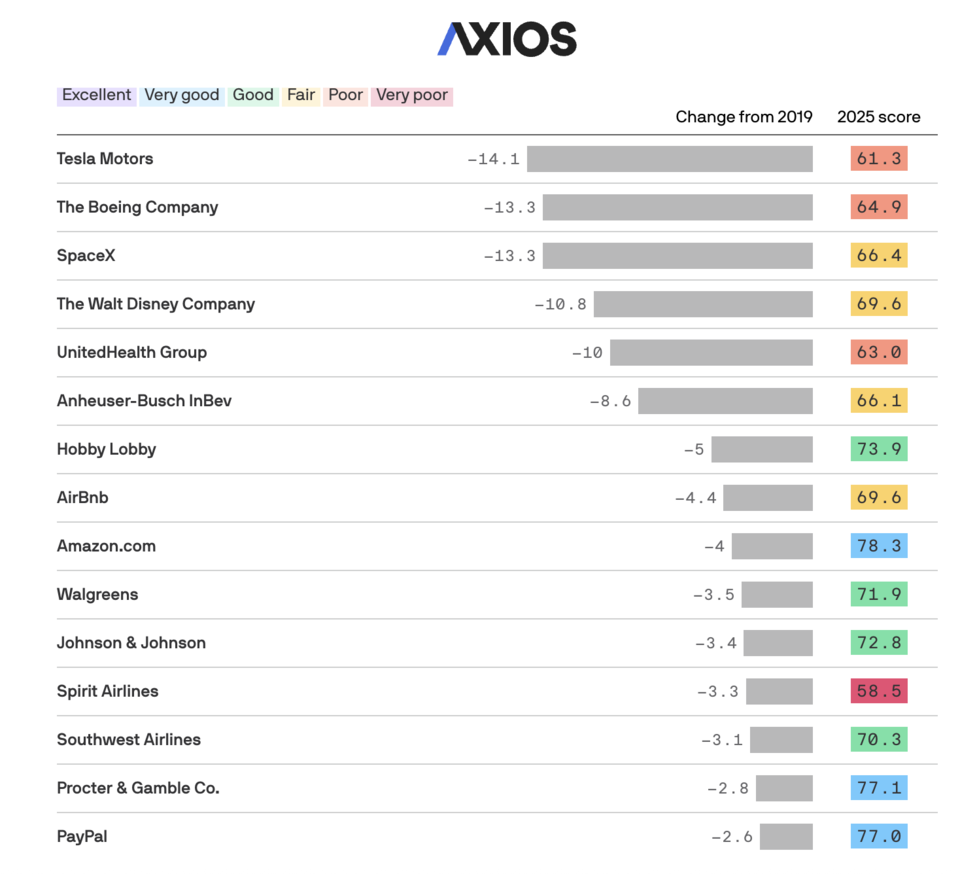The image size is (960, 874).
Task: Click the Fair legend label
Action: coord(301,95)
